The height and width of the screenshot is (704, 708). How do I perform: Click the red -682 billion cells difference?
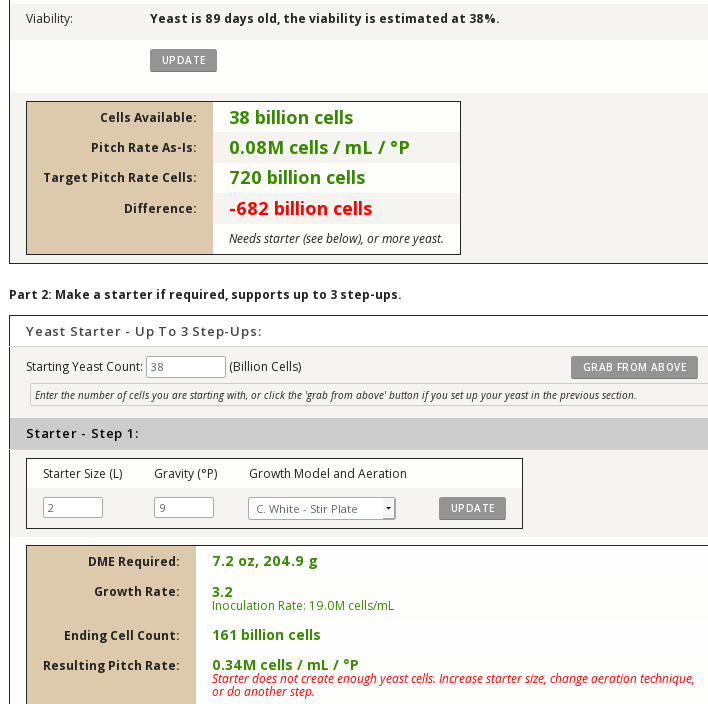click(x=300, y=209)
